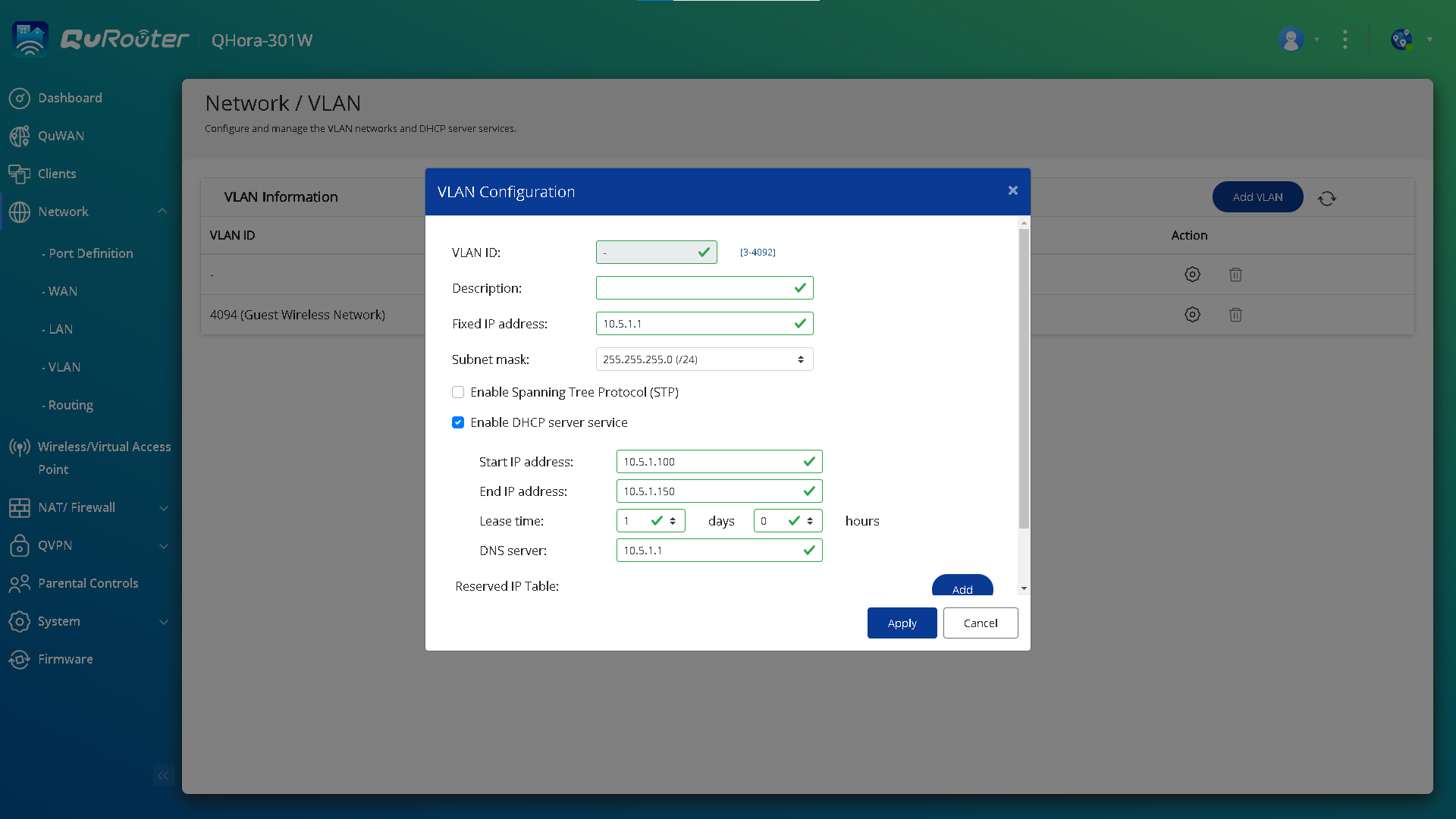Open the Firmware sidebar item

pos(65,659)
